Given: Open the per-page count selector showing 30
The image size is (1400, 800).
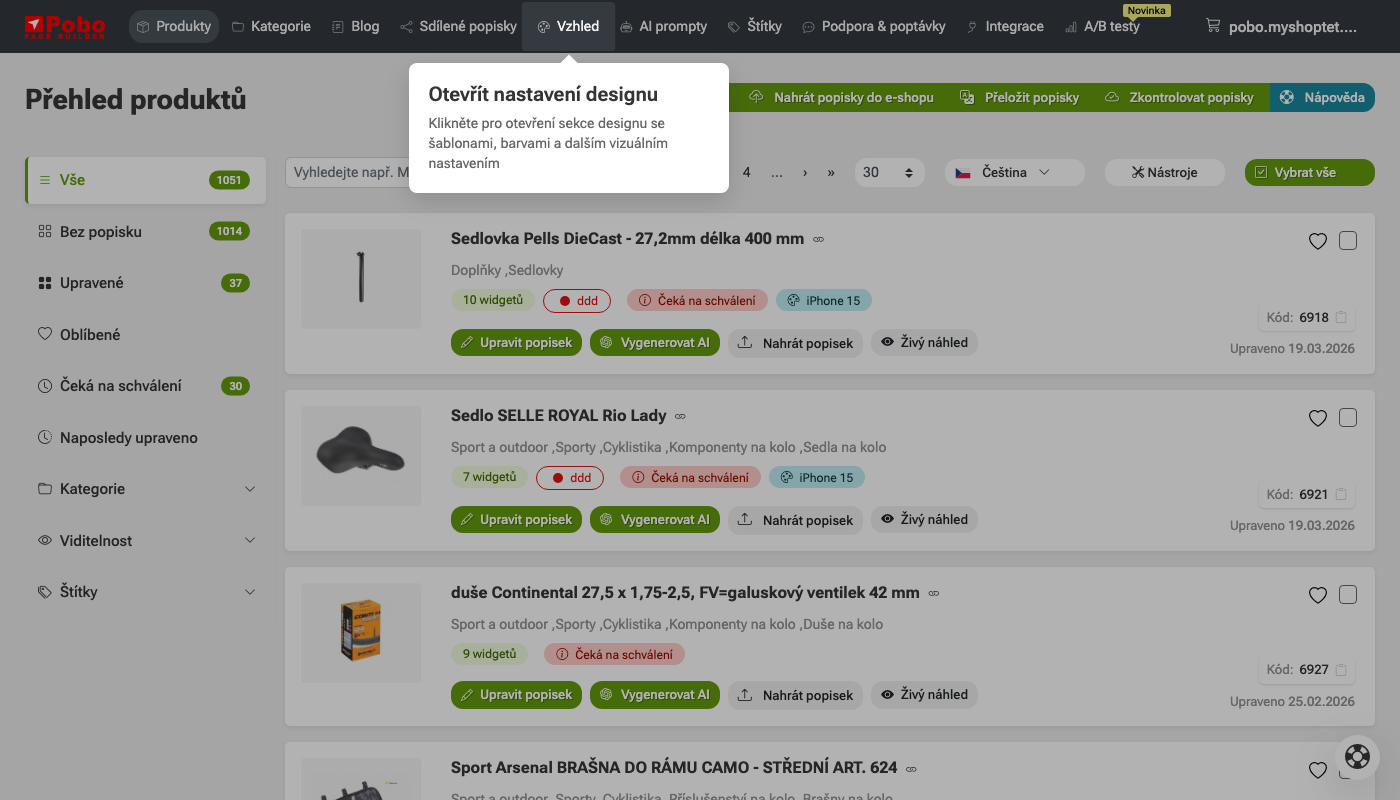Looking at the screenshot, I should point(888,172).
